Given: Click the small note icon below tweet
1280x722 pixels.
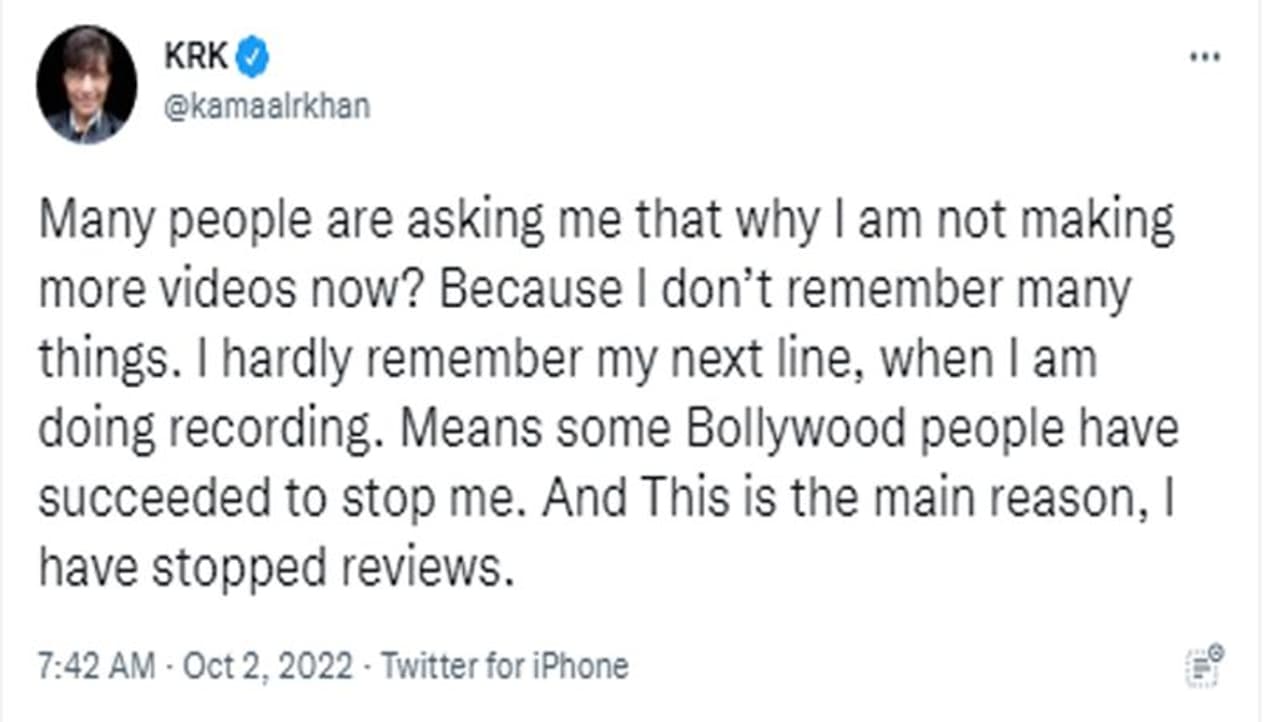Looking at the screenshot, I should point(1204,665).
